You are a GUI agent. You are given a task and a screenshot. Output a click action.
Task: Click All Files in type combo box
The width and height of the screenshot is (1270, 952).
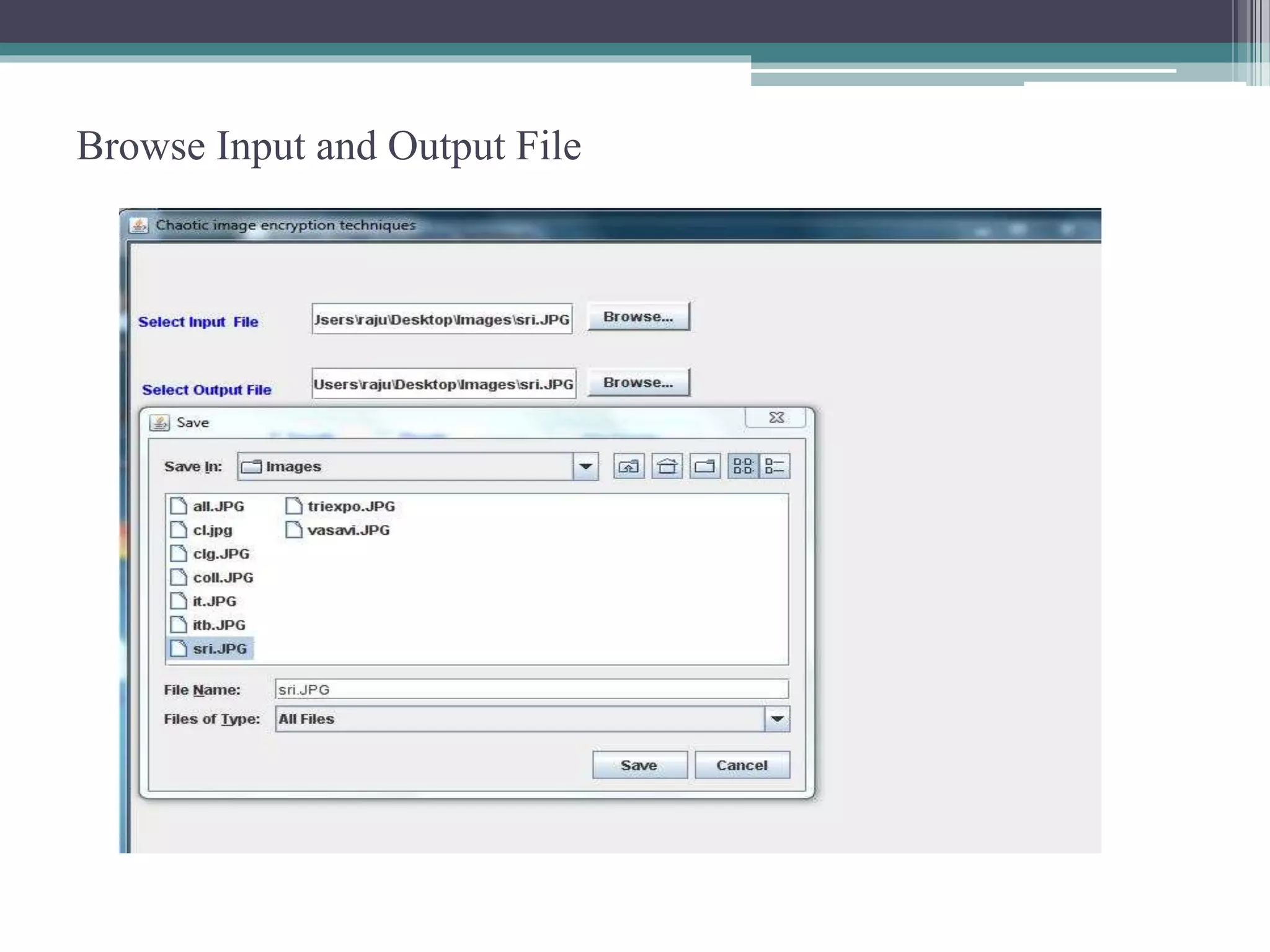[x=306, y=719]
